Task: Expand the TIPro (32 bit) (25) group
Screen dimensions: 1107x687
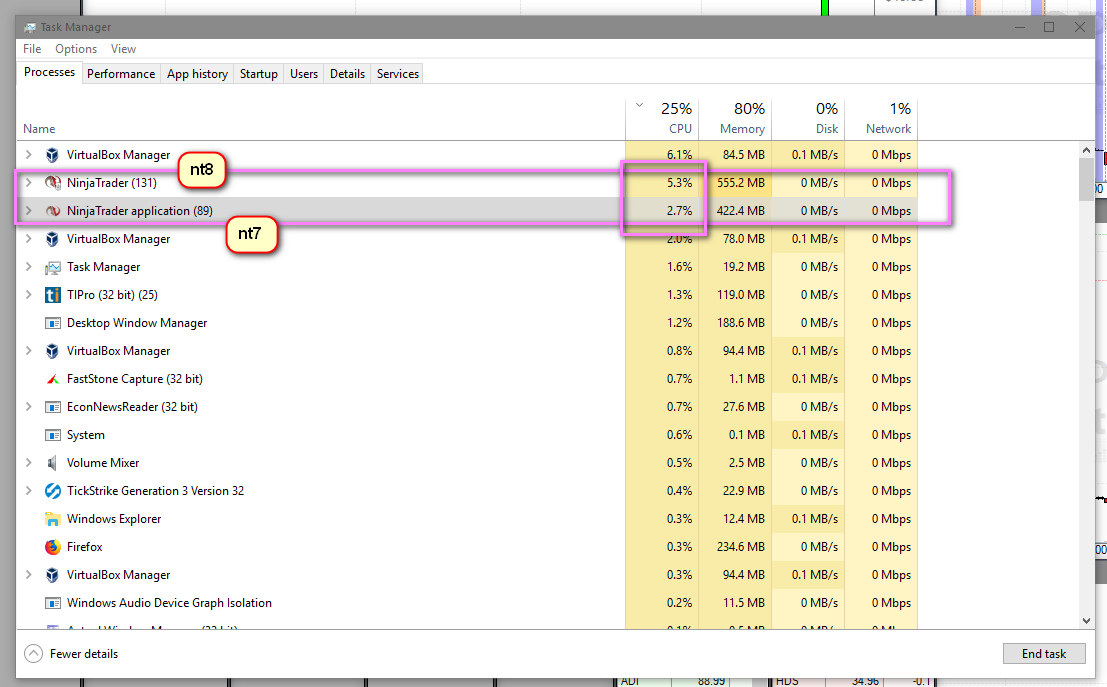Action: [x=28, y=295]
